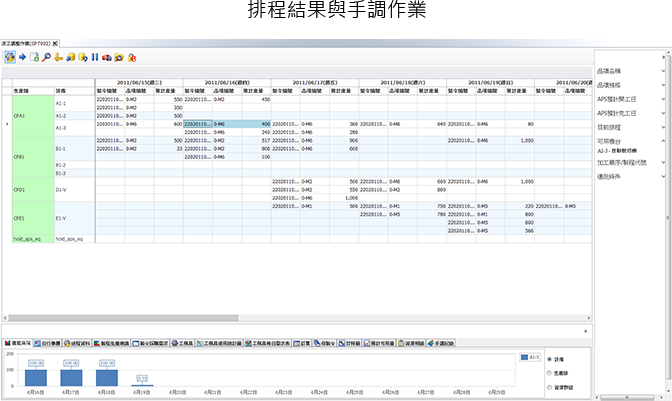Collapse the 可用機台 section
Screen dimensions: 672x401
pos(663,142)
